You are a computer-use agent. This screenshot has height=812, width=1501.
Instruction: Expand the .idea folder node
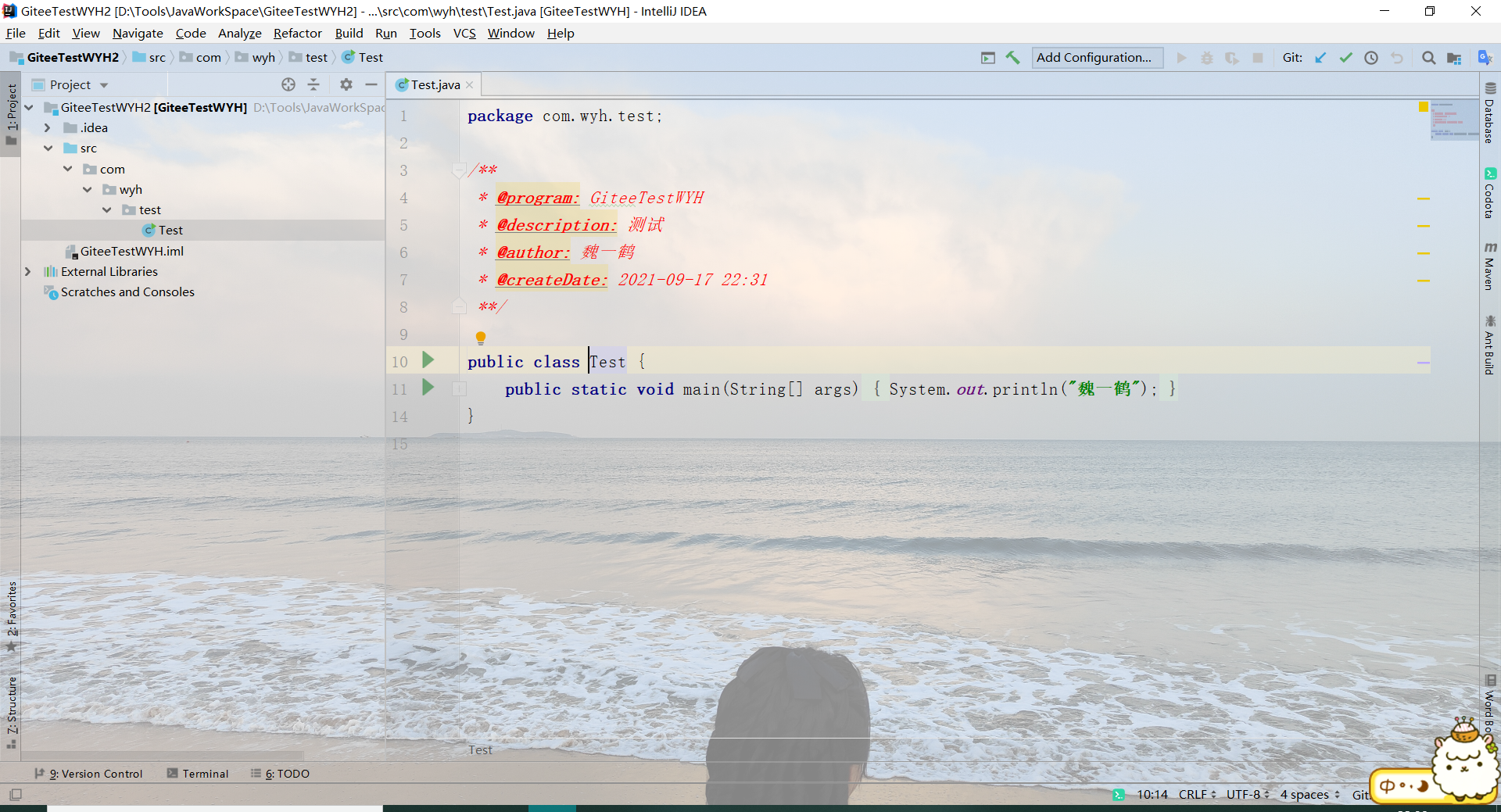(x=48, y=127)
